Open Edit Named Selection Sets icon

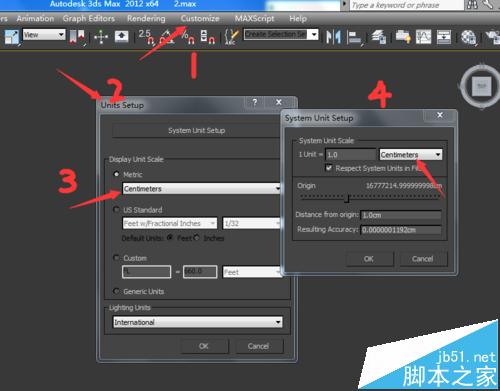pos(232,37)
